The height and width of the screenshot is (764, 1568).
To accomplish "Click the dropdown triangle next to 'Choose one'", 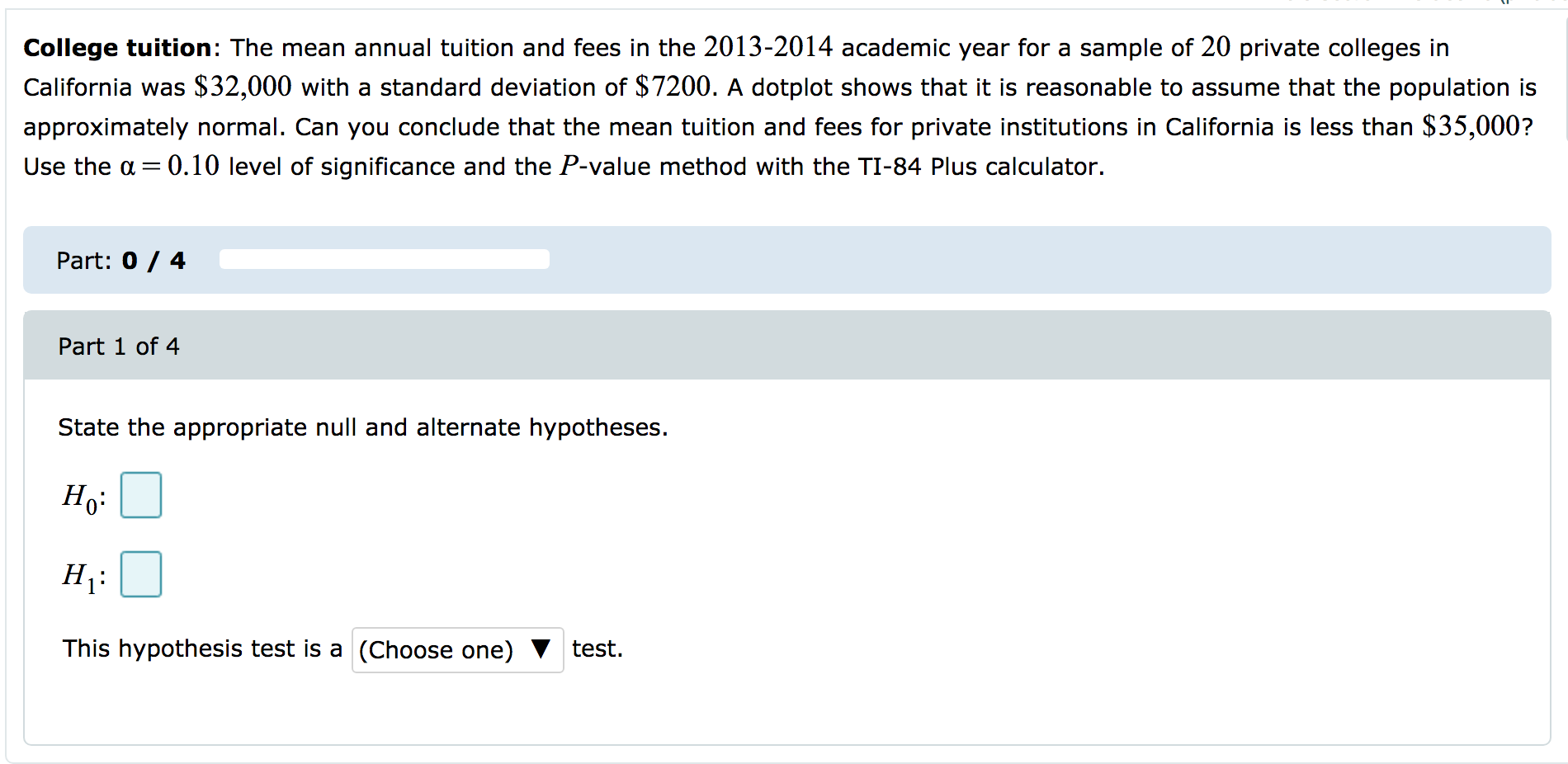I will [540, 650].
